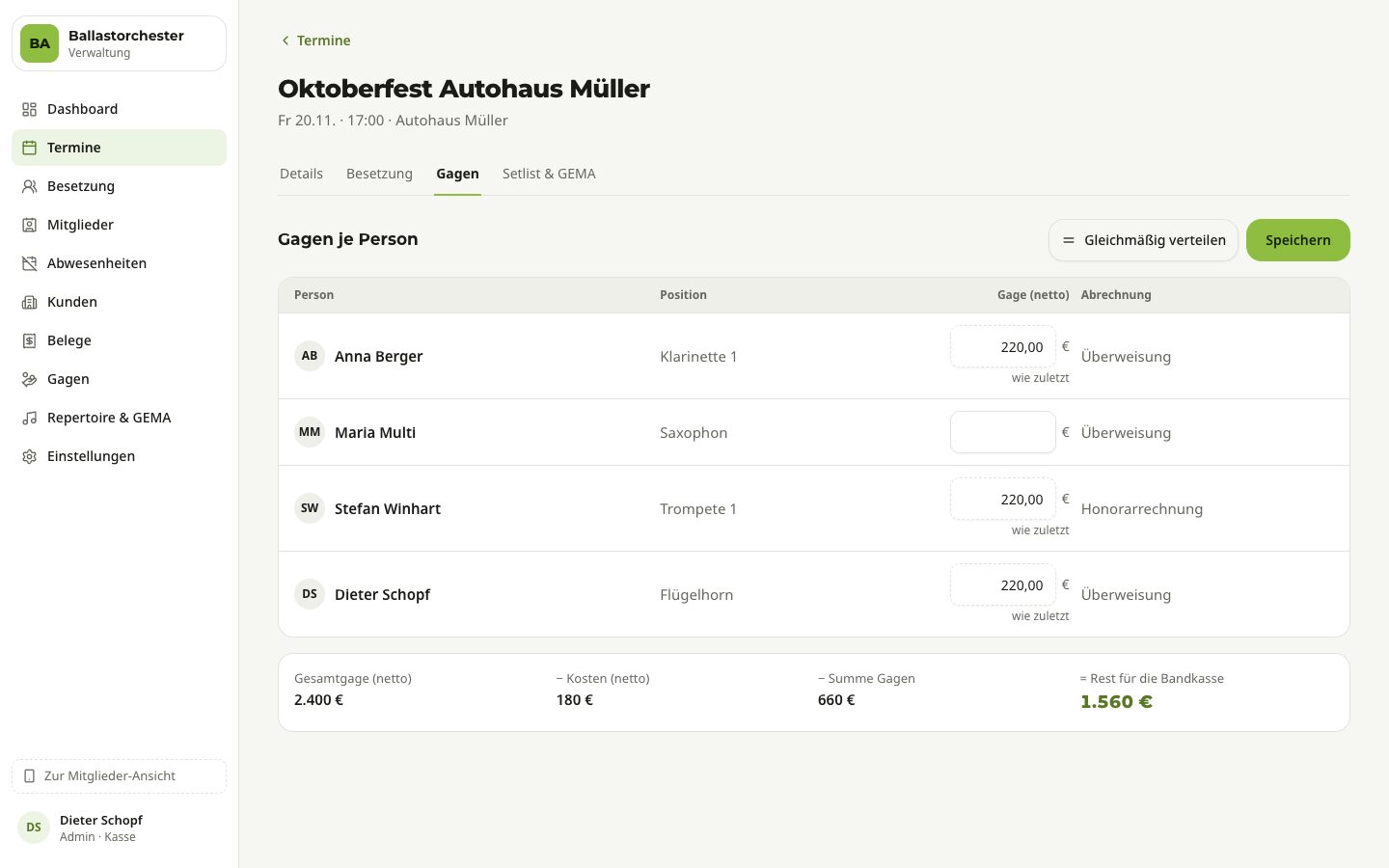Click the Gleichmäßig verteilen button
This screenshot has height=868, width=1389.
click(x=1143, y=240)
